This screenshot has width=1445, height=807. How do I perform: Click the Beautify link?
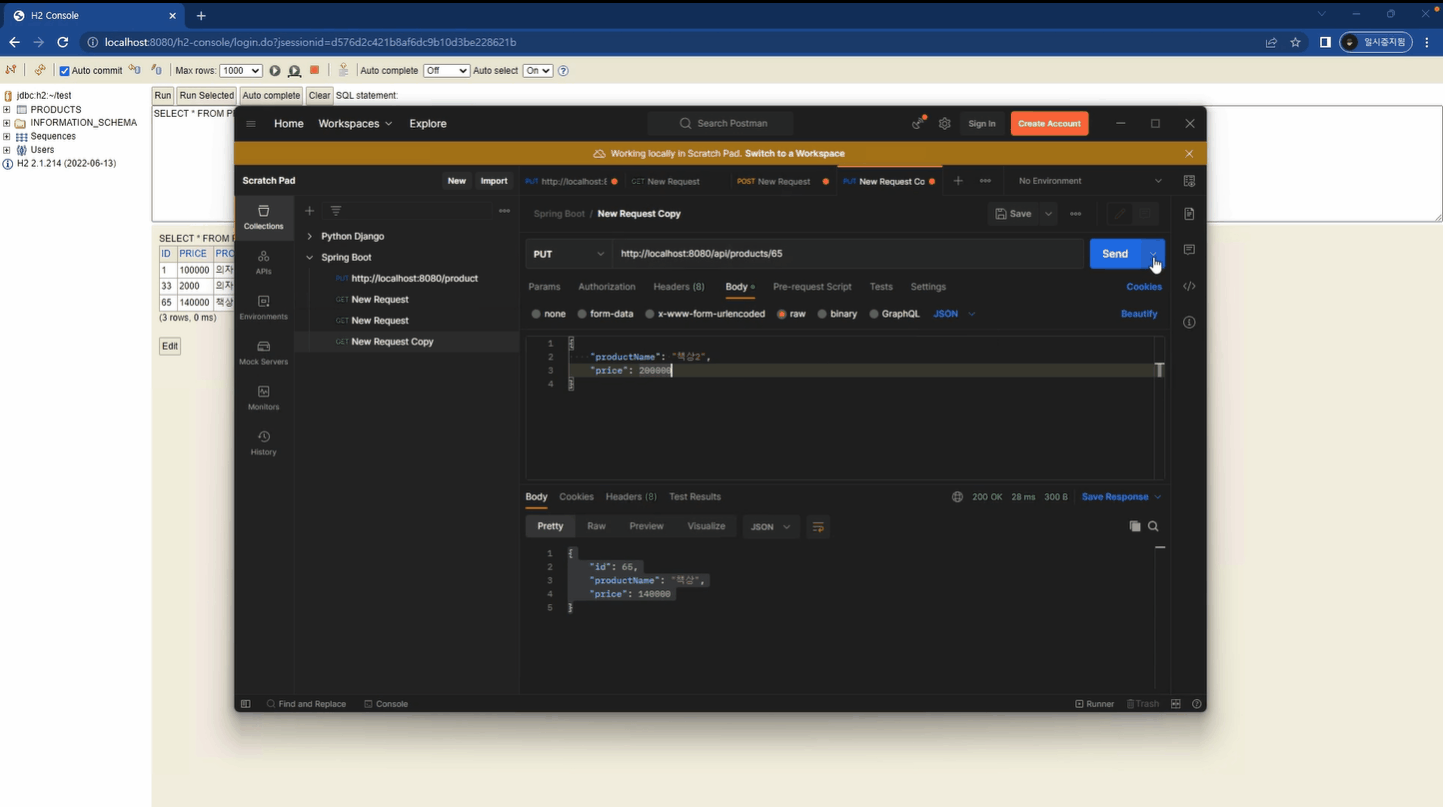pyautogui.click(x=1138, y=314)
